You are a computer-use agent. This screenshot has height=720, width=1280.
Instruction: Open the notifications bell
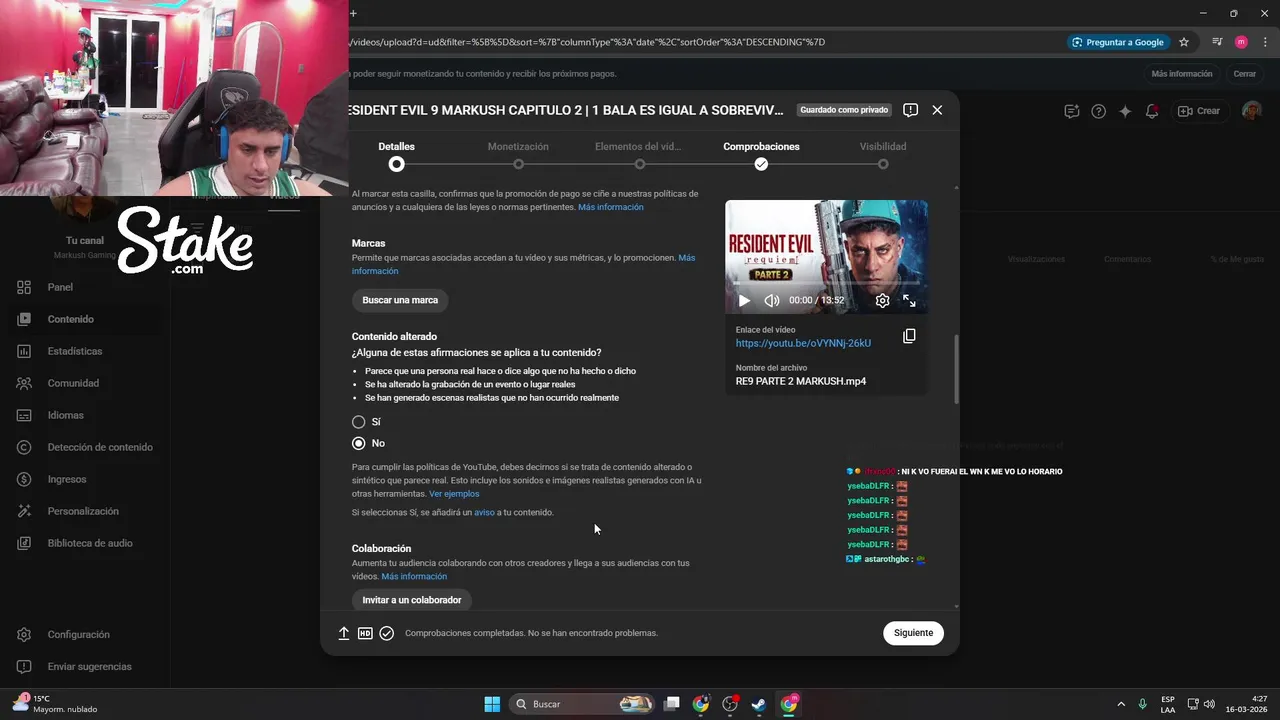[x=1152, y=111]
